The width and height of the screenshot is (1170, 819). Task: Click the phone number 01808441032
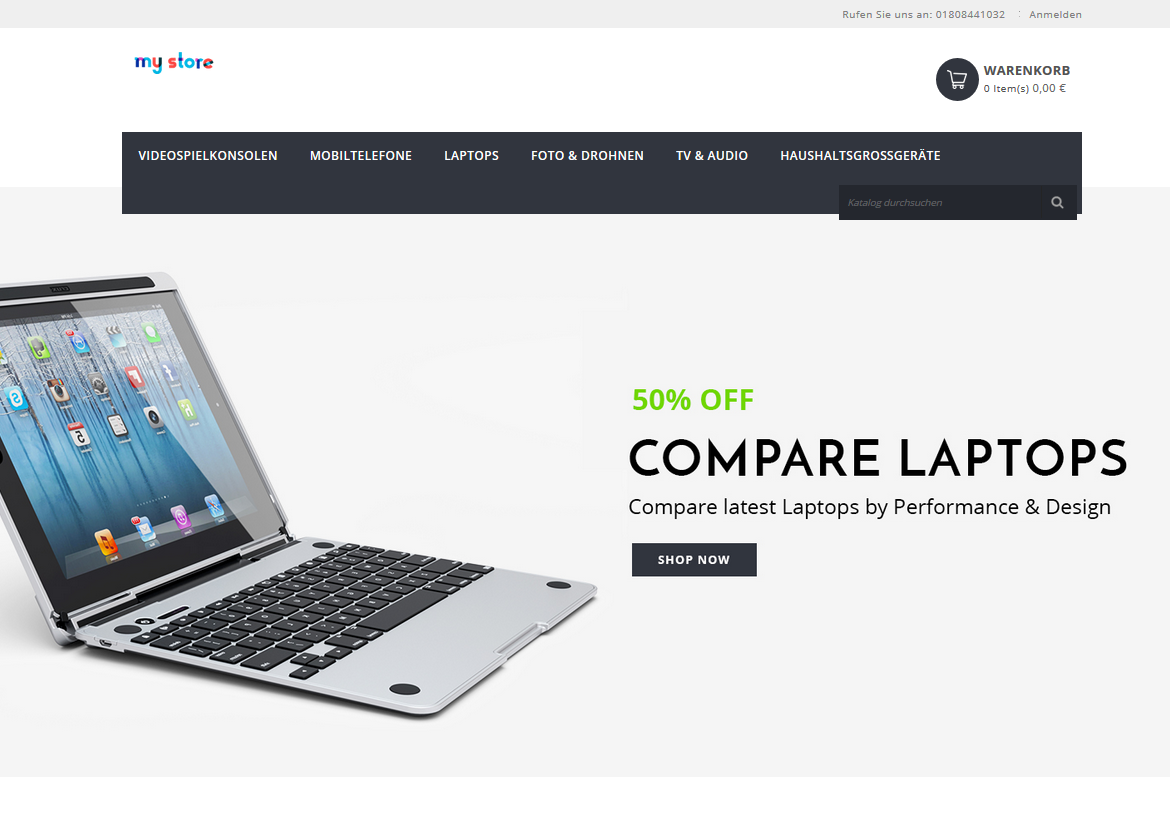click(970, 14)
